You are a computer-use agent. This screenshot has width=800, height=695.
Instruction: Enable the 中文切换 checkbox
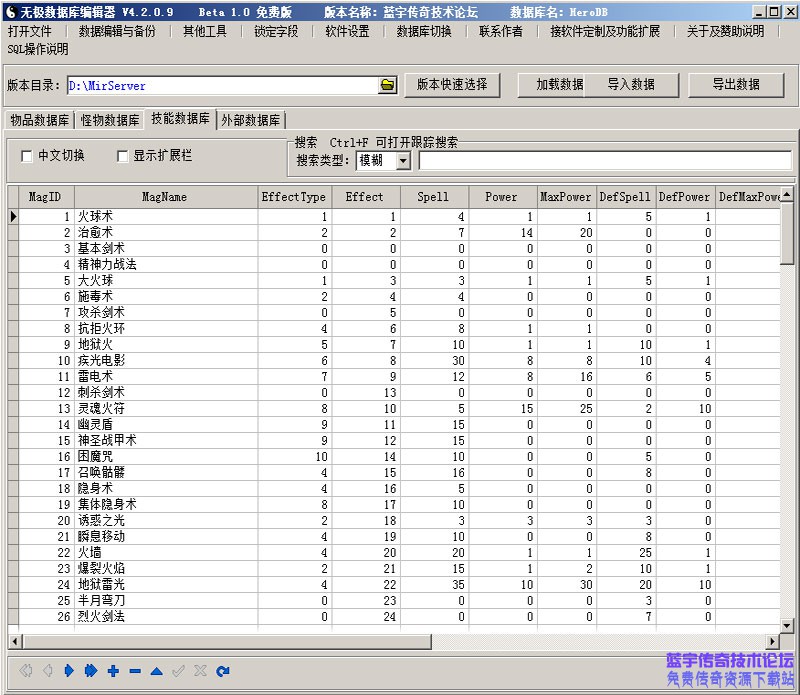pos(27,156)
